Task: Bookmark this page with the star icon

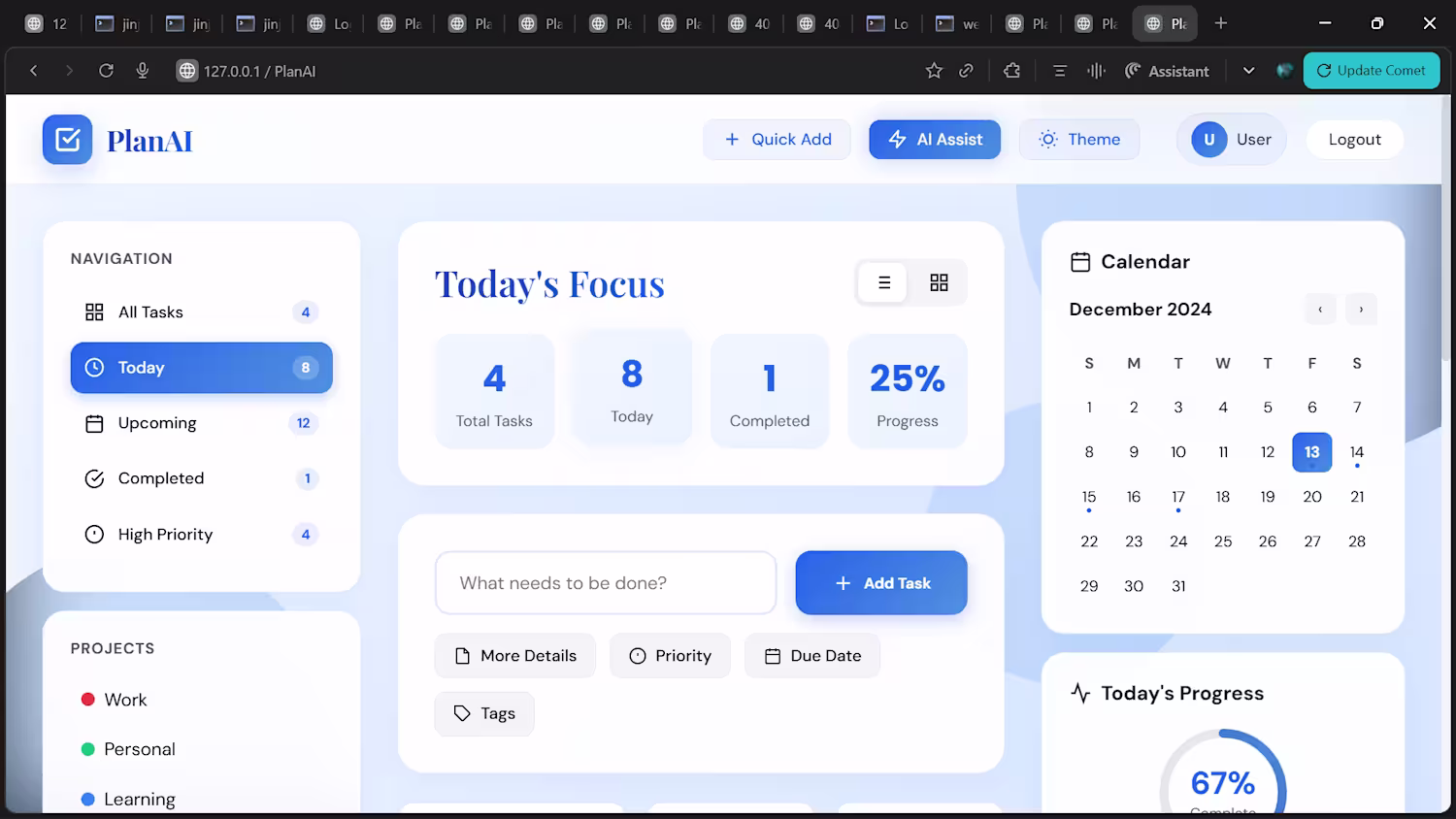Action: pyautogui.click(x=934, y=71)
